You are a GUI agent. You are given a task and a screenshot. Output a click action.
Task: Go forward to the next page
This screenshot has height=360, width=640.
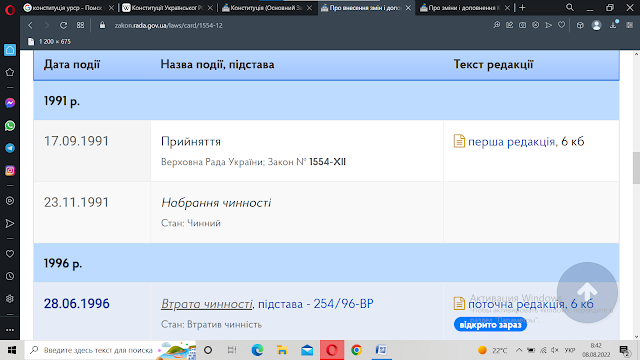coord(47,25)
